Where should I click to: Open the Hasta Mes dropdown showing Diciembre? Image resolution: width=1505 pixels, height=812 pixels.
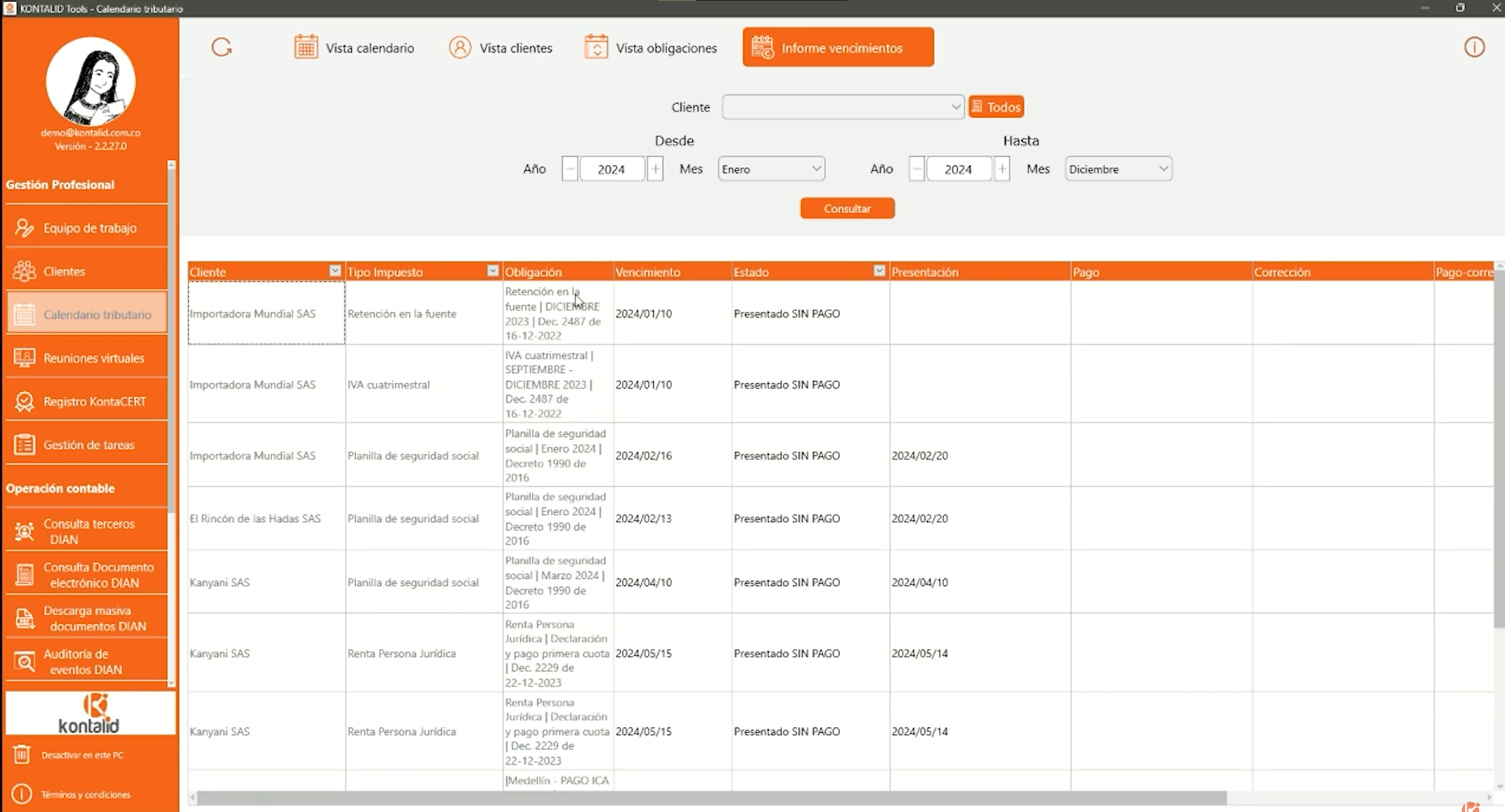(x=1119, y=169)
